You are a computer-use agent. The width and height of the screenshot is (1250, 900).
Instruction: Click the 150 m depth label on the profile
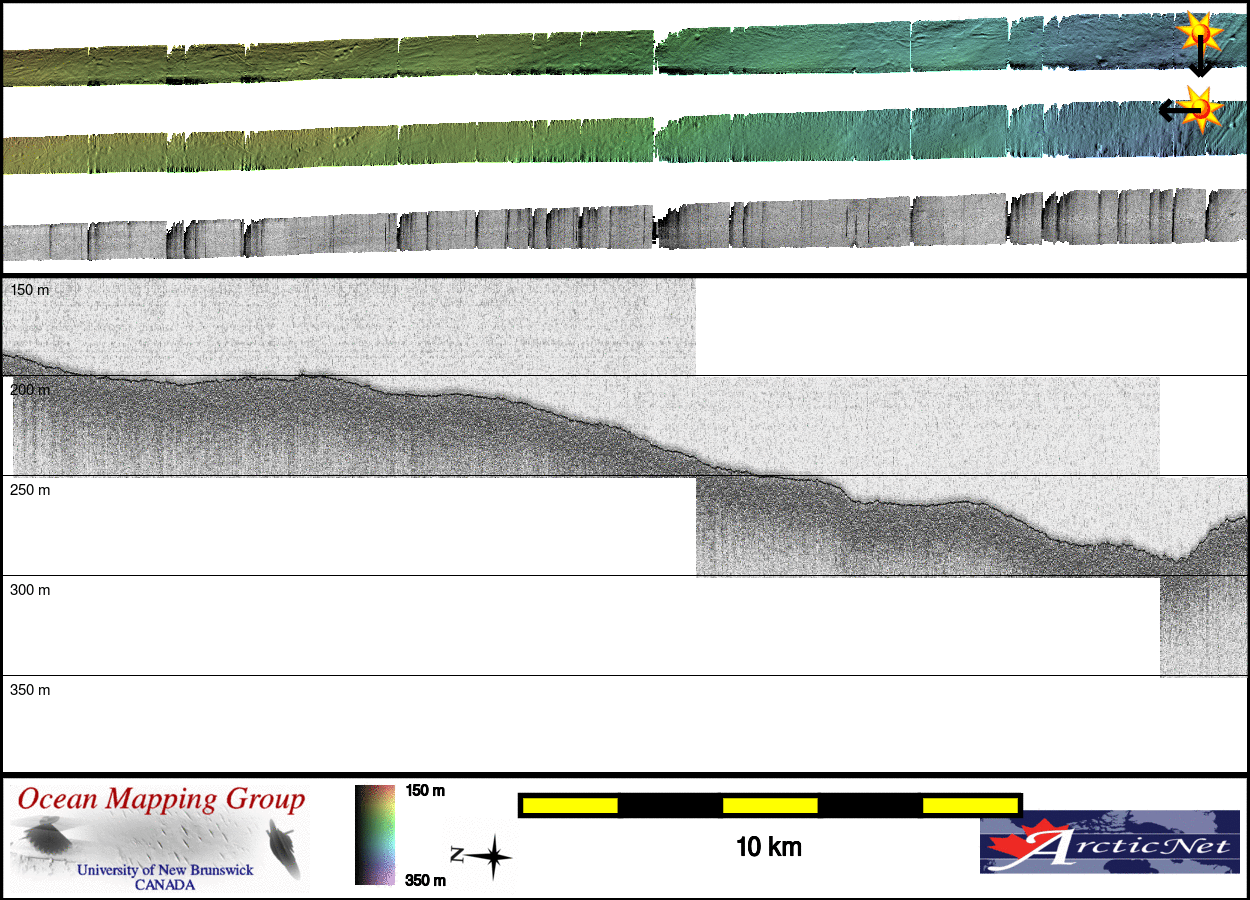[30, 290]
